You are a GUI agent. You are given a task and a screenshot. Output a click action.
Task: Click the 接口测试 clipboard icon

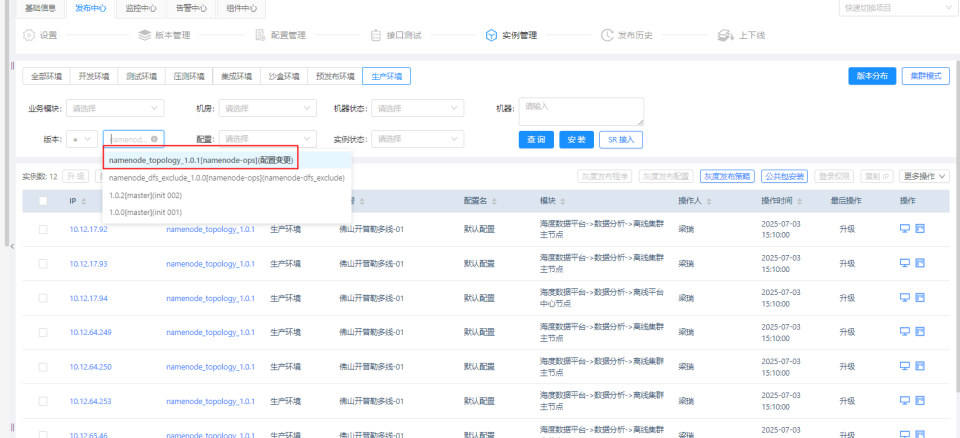tap(376, 35)
